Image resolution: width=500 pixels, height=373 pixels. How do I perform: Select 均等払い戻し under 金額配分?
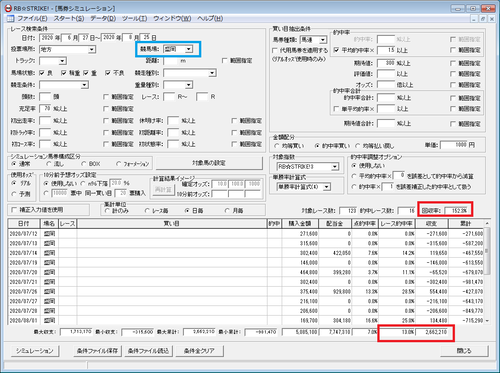coord(358,146)
